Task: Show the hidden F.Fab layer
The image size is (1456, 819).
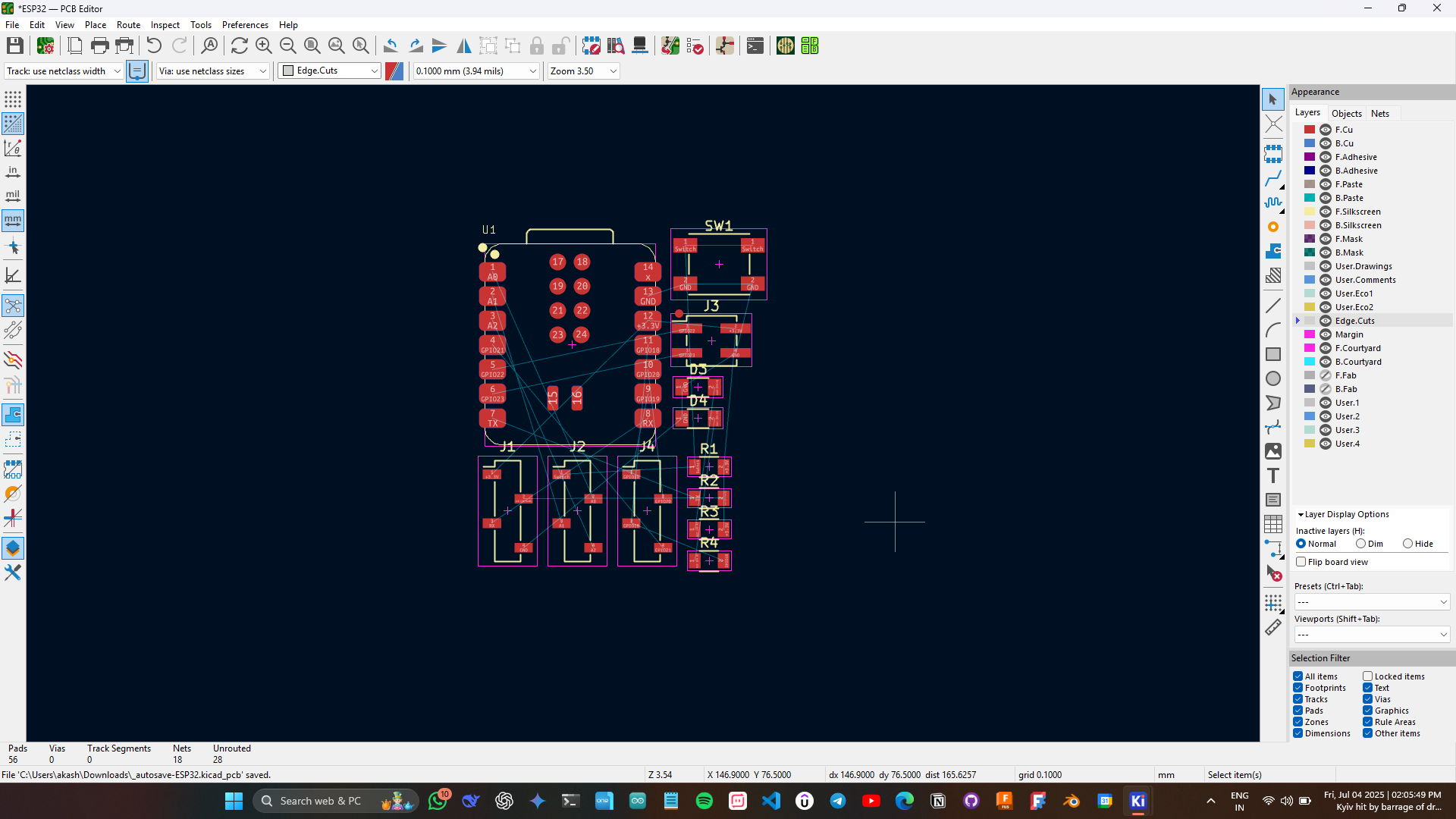Action: [x=1326, y=375]
